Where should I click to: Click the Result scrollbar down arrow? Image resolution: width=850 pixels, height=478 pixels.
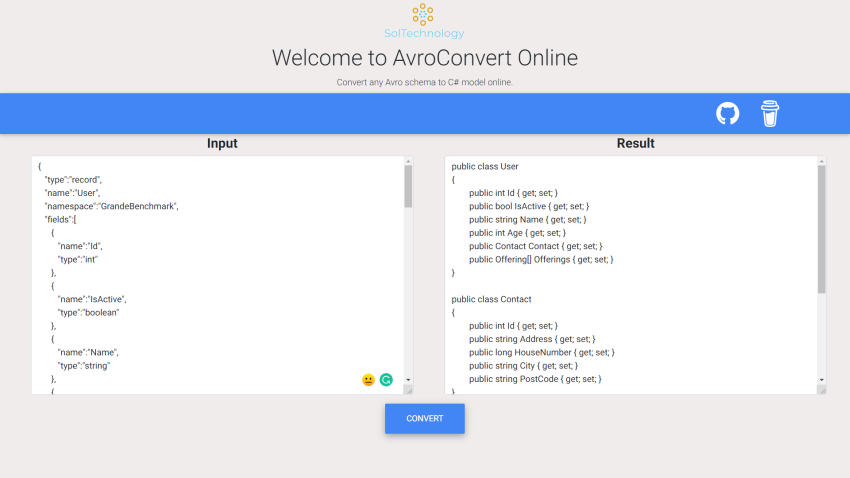pos(821,380)
